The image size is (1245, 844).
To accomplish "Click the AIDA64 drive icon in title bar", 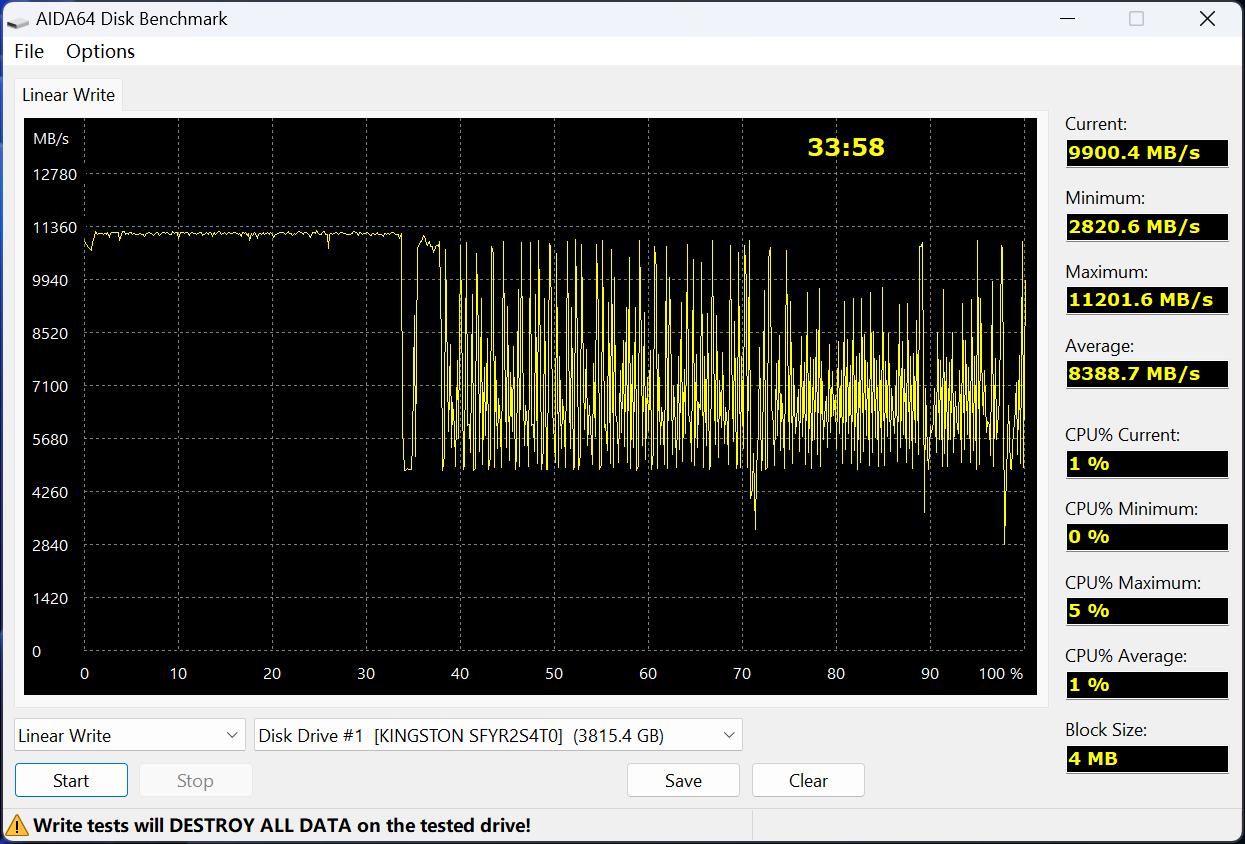I will tap(18, 19).
